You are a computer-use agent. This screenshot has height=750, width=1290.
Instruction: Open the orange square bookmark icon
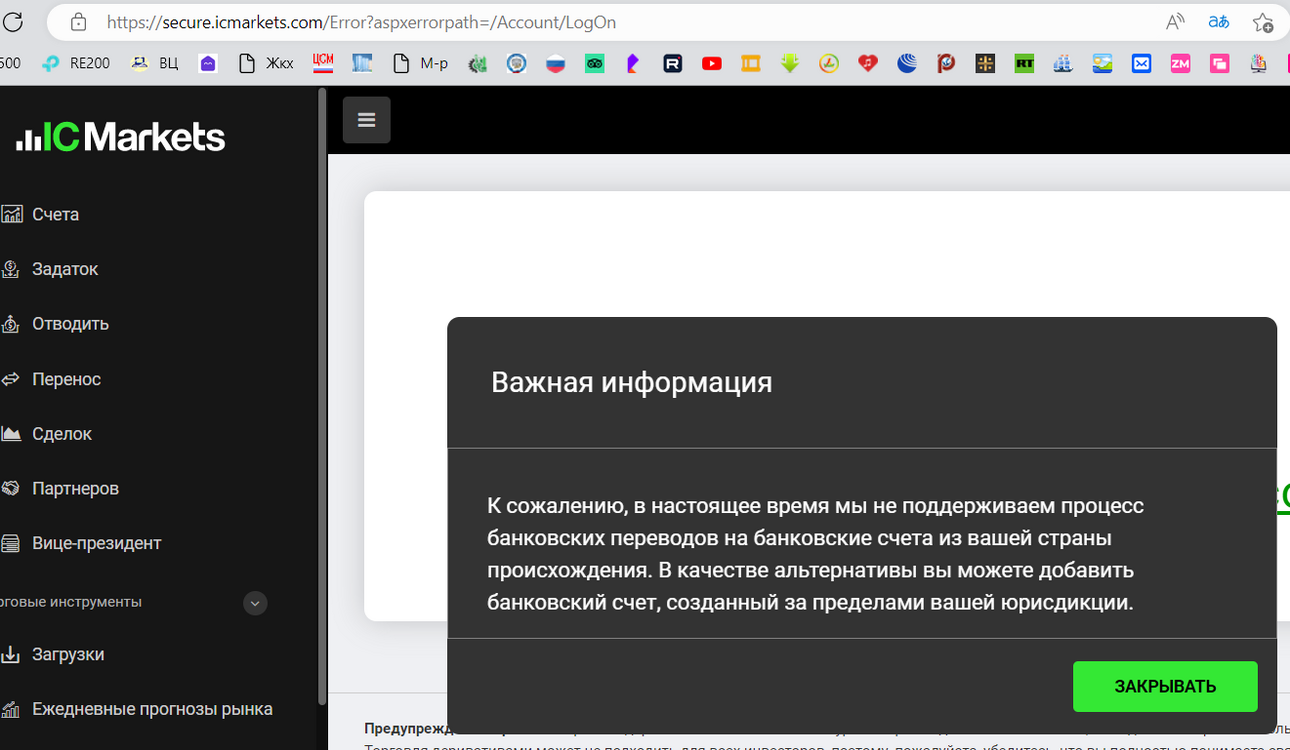[x=751, y=63]
